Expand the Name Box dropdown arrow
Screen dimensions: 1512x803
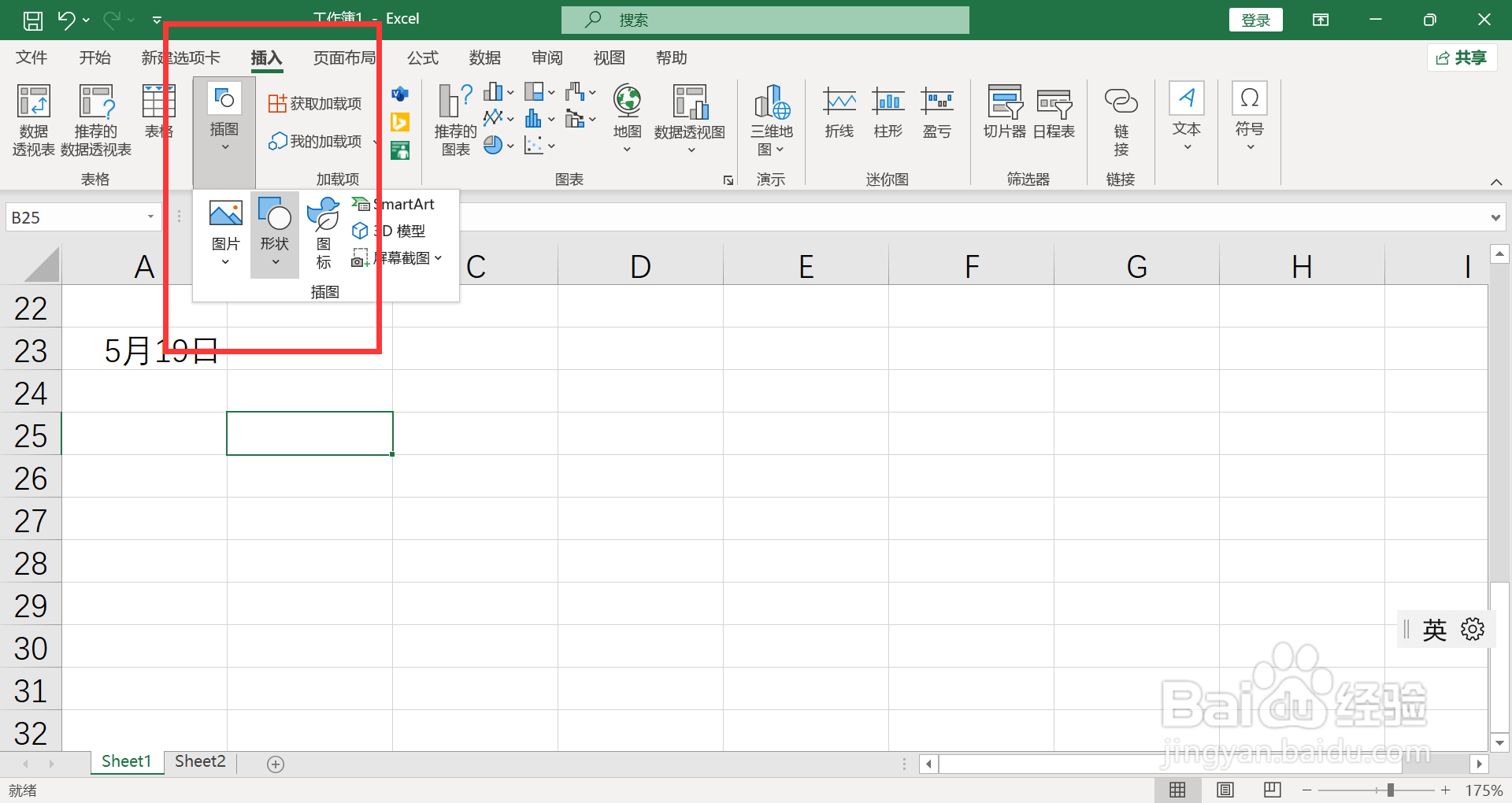(150, 217)
